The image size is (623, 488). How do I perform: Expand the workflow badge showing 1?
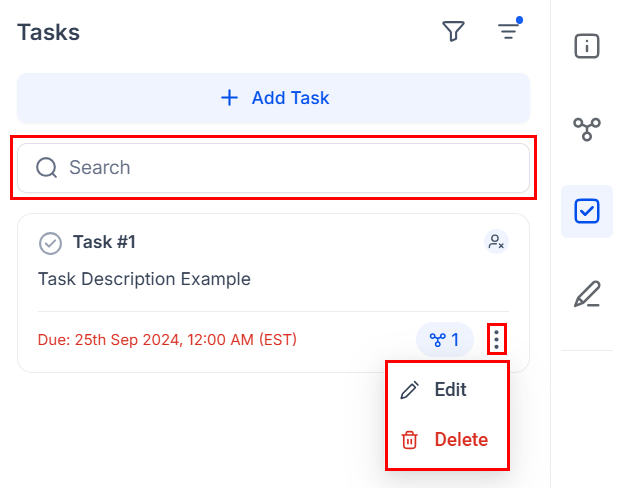pyautogui.click(x=445, y=340)
